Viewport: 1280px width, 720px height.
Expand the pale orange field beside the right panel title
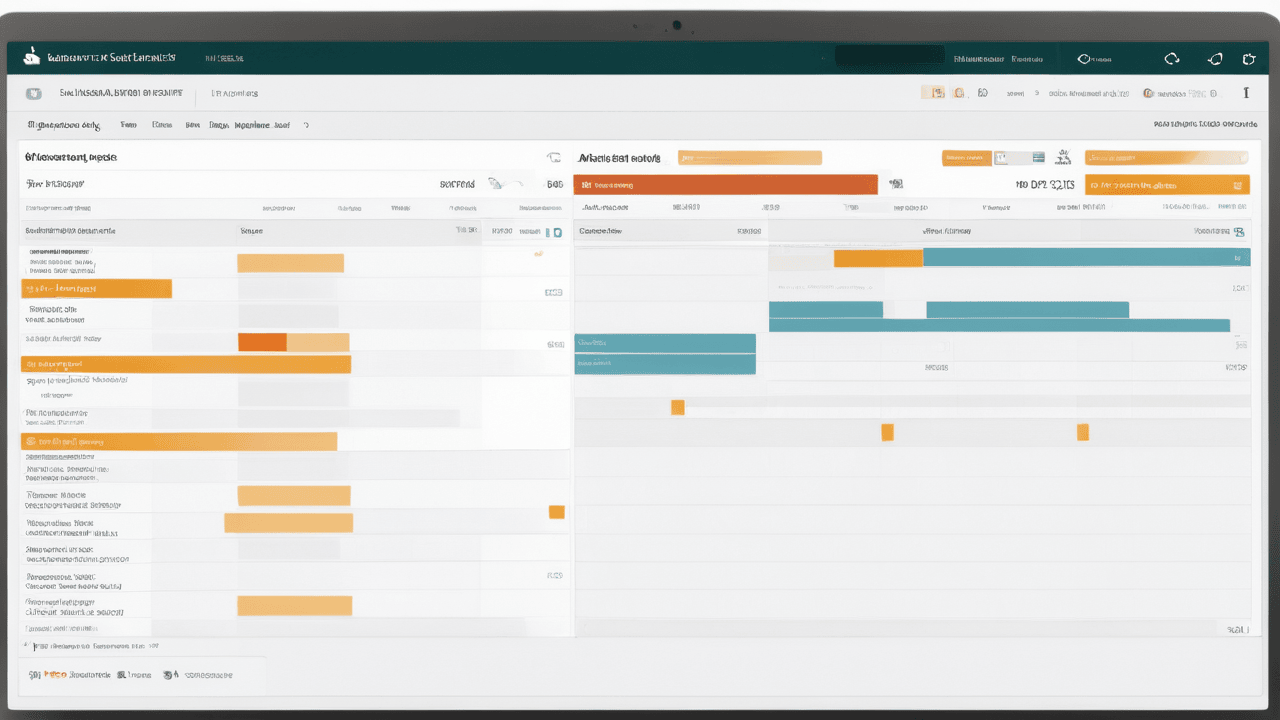click(x=749, y=158)
